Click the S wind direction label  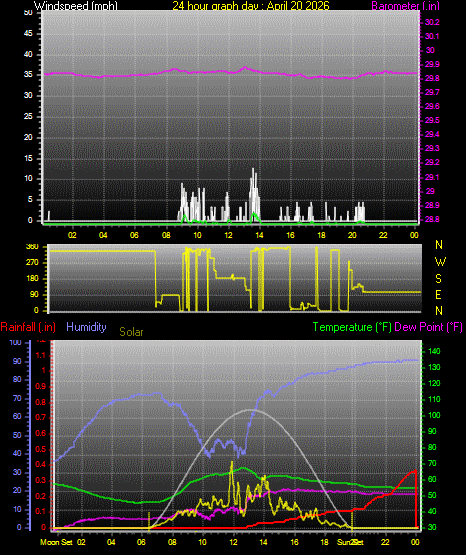coord(438,279)
